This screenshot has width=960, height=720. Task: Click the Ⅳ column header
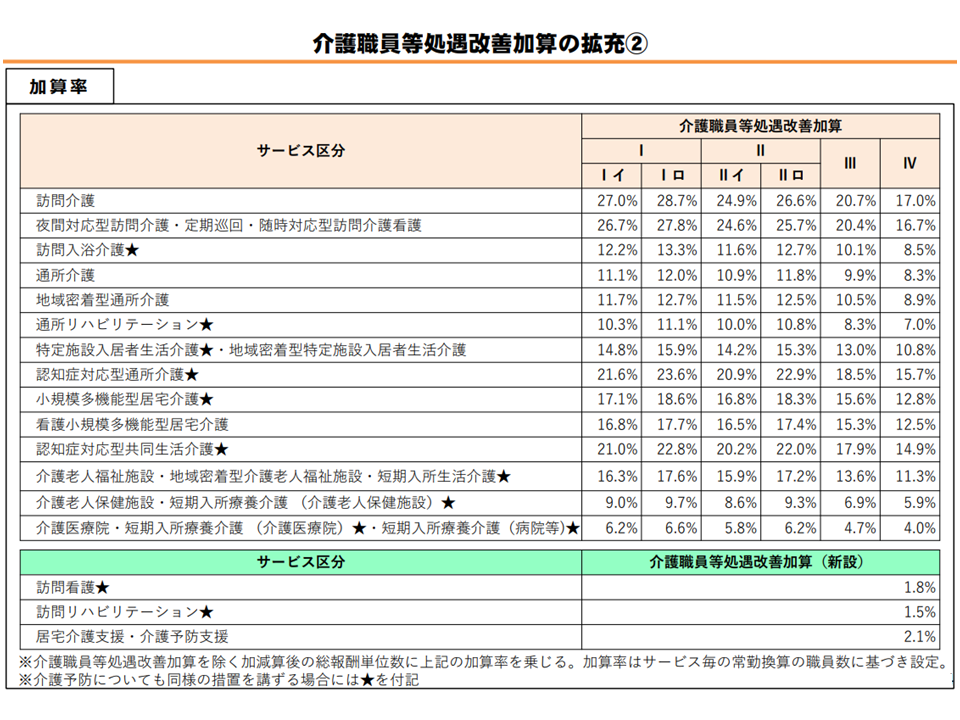pyautogui.click(x=909, y=163)
